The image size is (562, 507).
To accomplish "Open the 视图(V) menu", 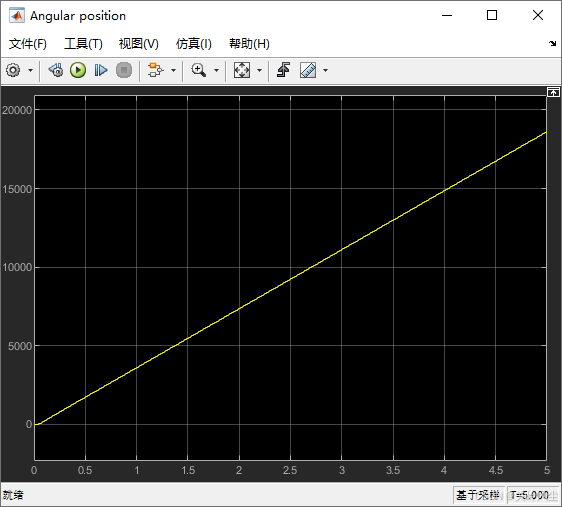I will [x=139, y=44].
